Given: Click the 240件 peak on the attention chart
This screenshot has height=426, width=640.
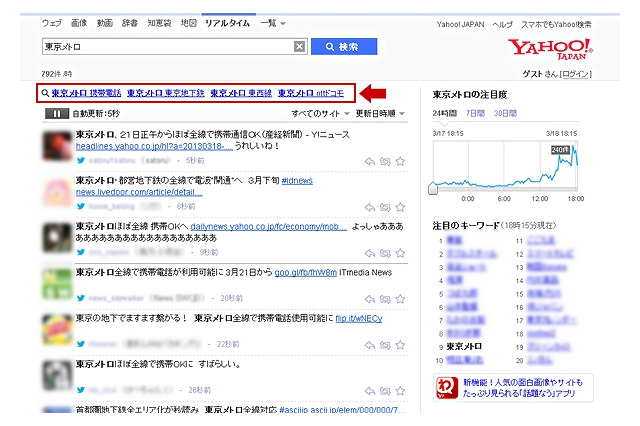Looking at the screenshot, I should pyautogui.click(x=559, y=150).
